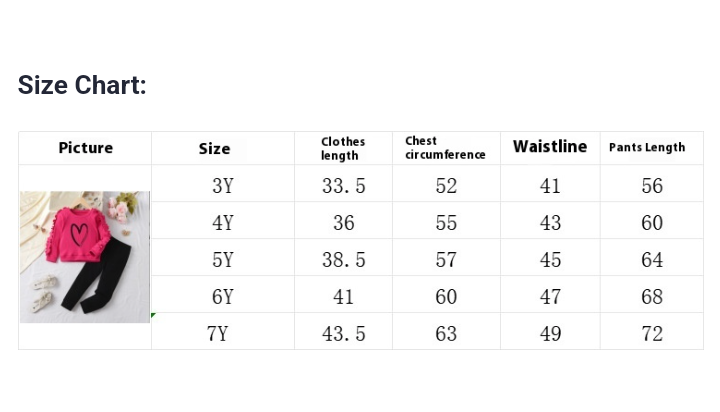Choose the 6Y size cell

[x=222, y=297]
